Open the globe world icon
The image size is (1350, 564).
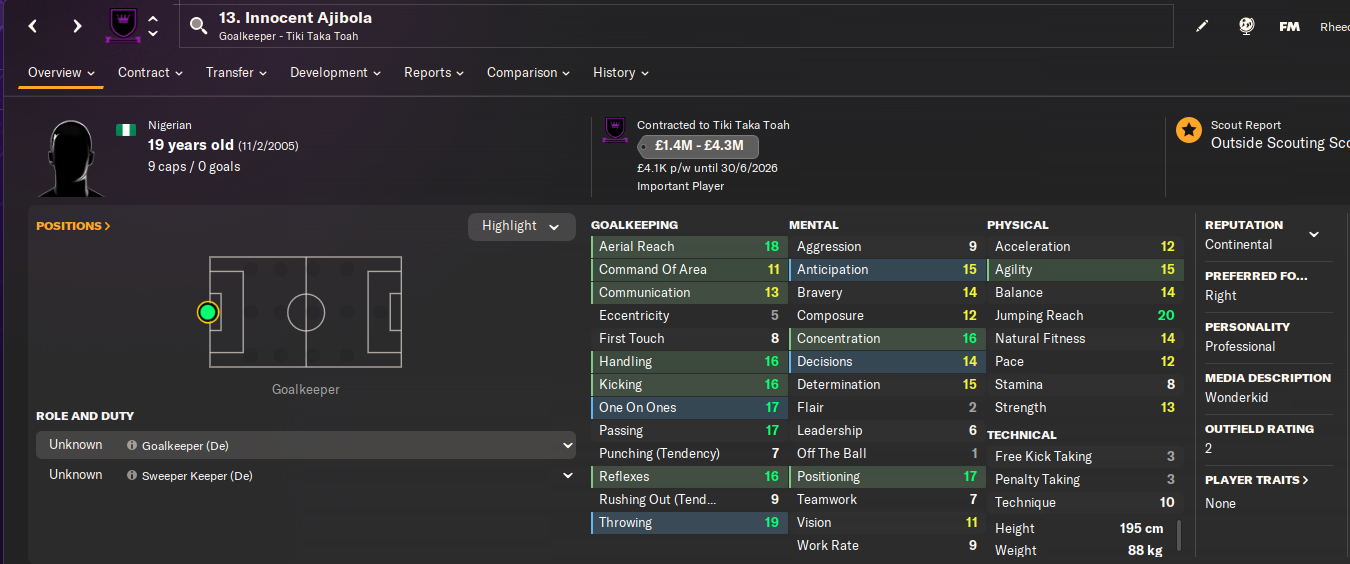pos(1246,27)
